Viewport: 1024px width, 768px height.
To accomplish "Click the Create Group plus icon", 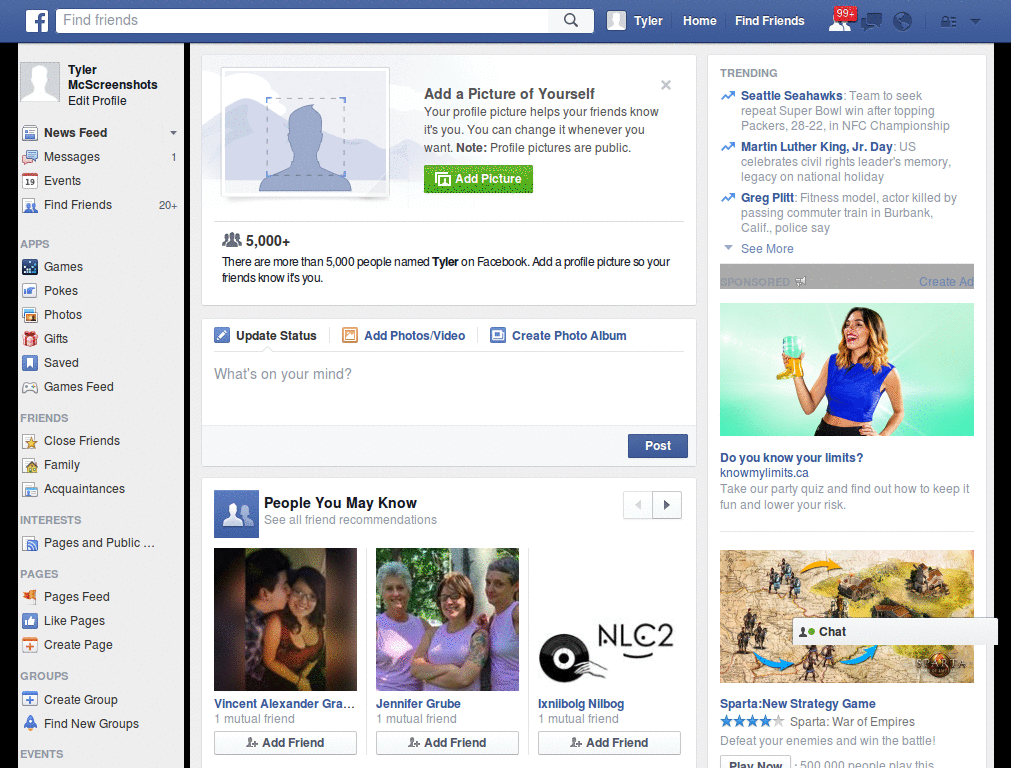I will [x=30, y=699].
